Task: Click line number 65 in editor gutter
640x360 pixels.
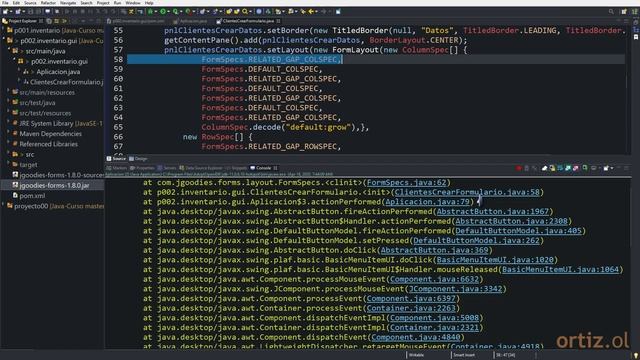Action: coord(118,127)
